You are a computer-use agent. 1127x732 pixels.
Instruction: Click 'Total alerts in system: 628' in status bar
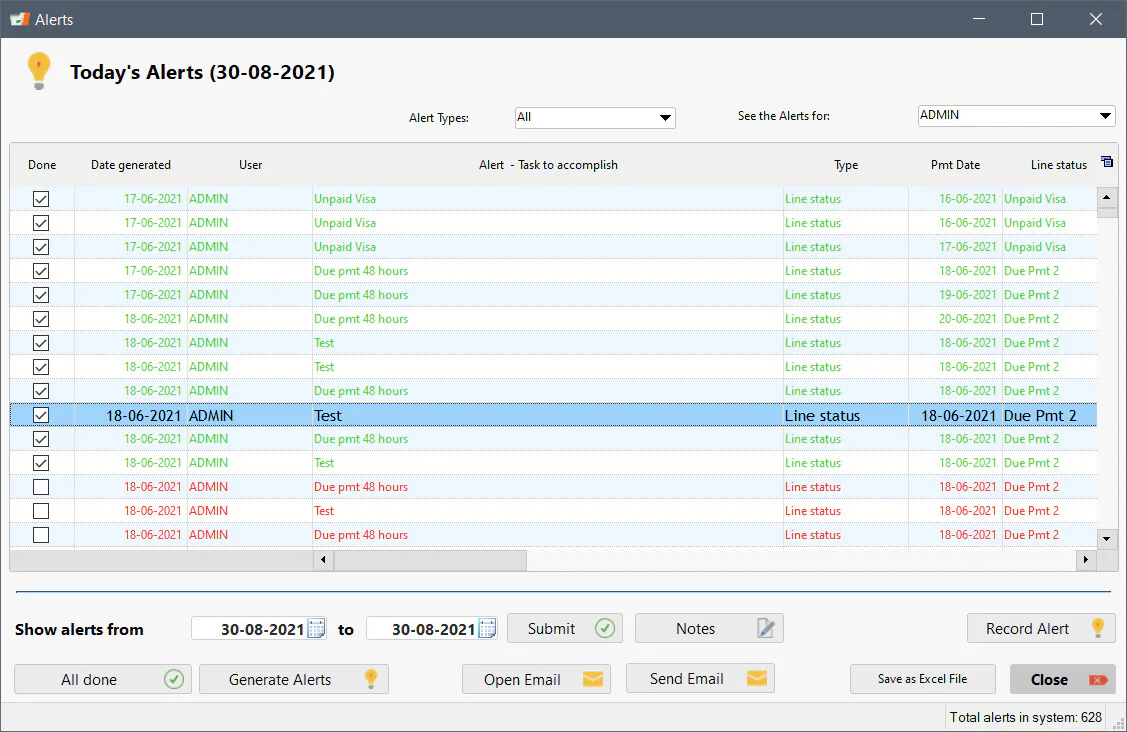[x=1026, y=717]
